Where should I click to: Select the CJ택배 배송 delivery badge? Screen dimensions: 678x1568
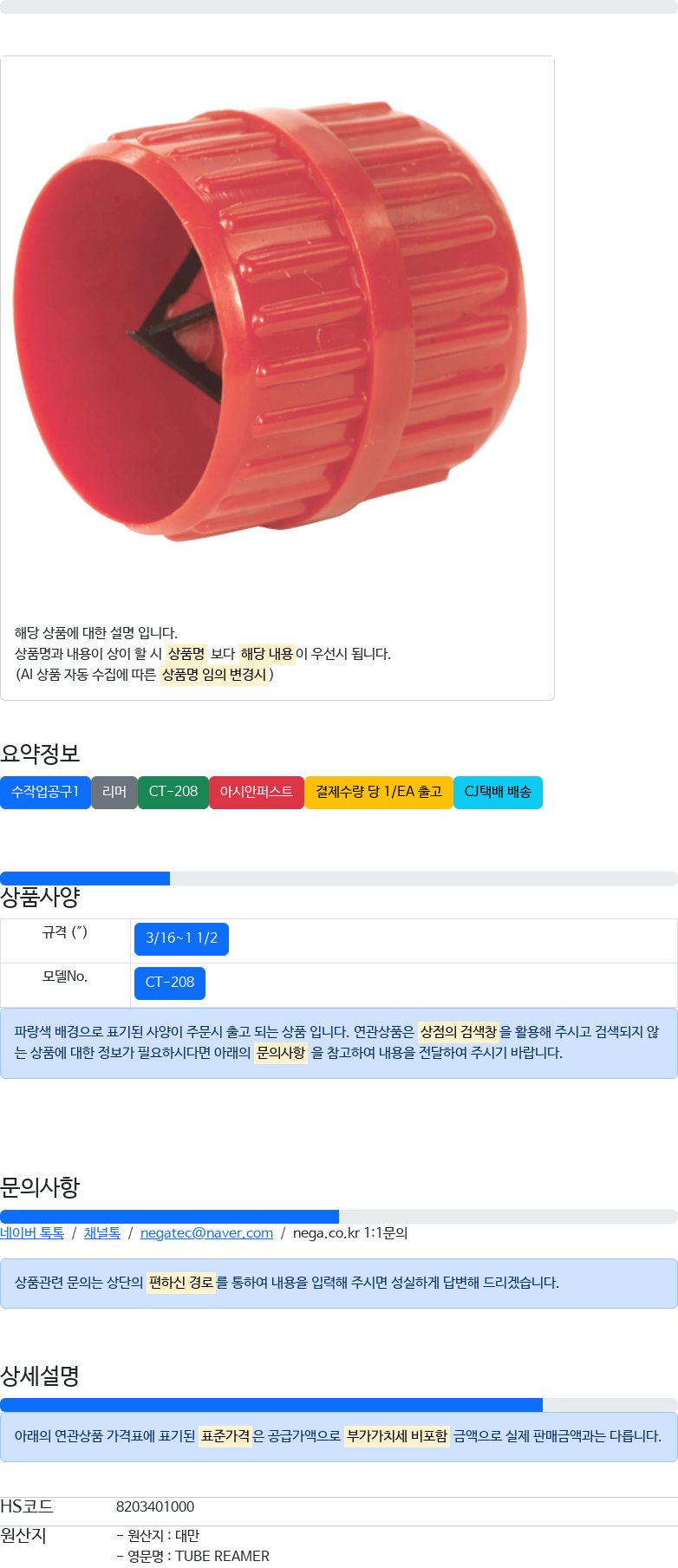pos(498,792)
